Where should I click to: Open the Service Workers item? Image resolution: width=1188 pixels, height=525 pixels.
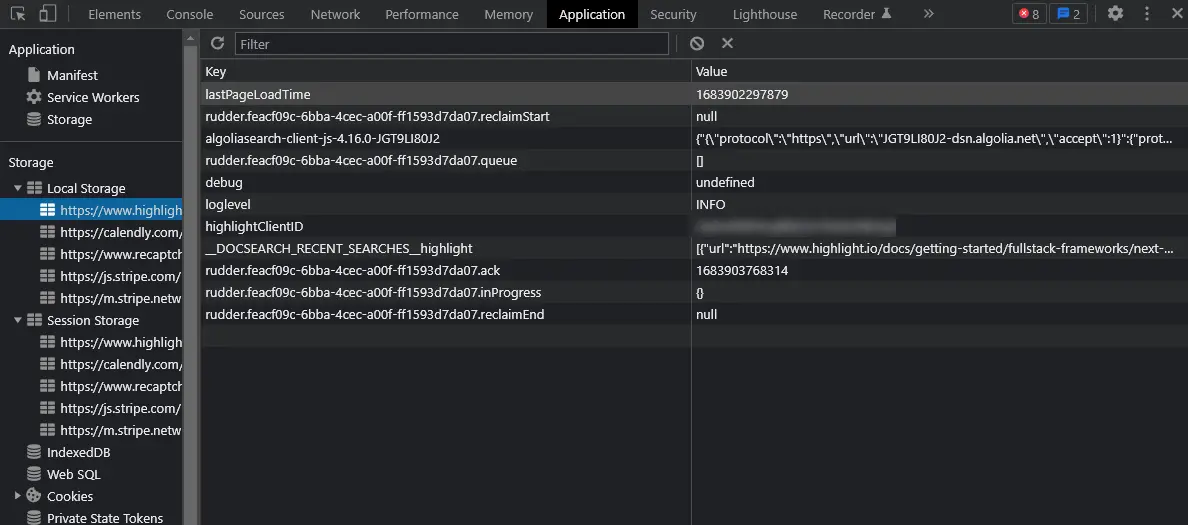tap(92, 97)
